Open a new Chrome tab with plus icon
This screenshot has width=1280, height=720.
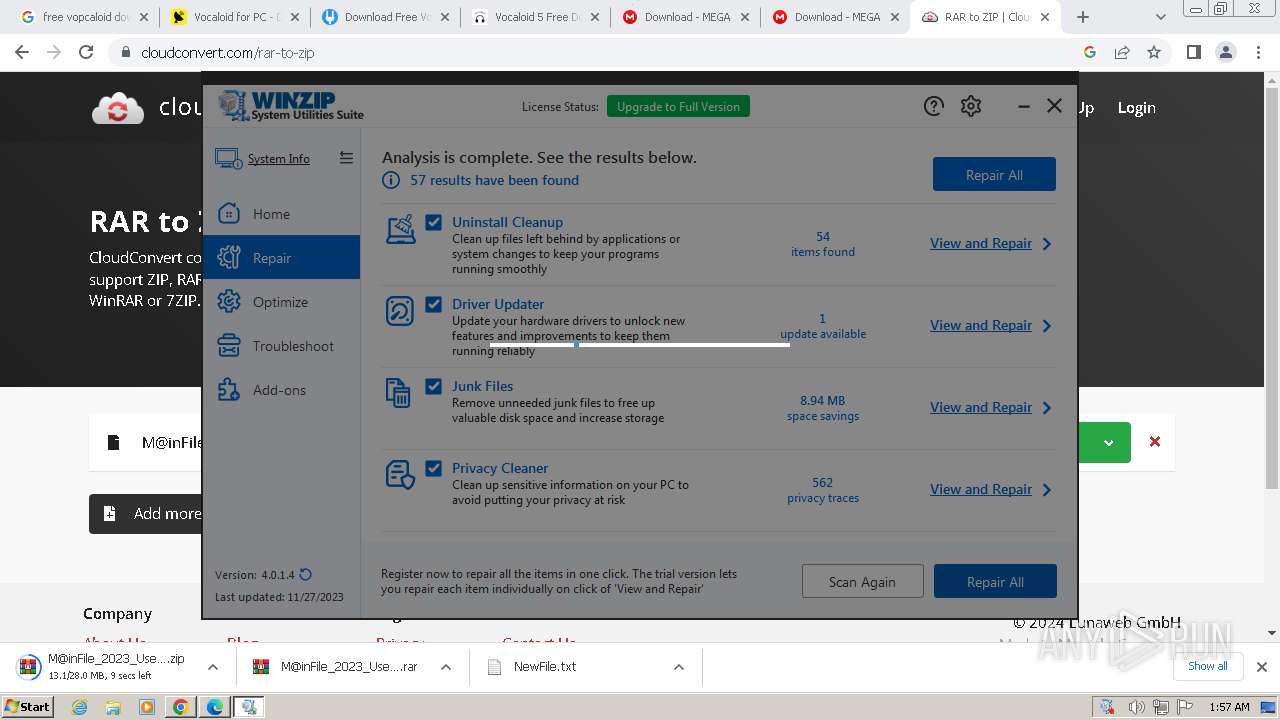click(x=1082, y=17)
